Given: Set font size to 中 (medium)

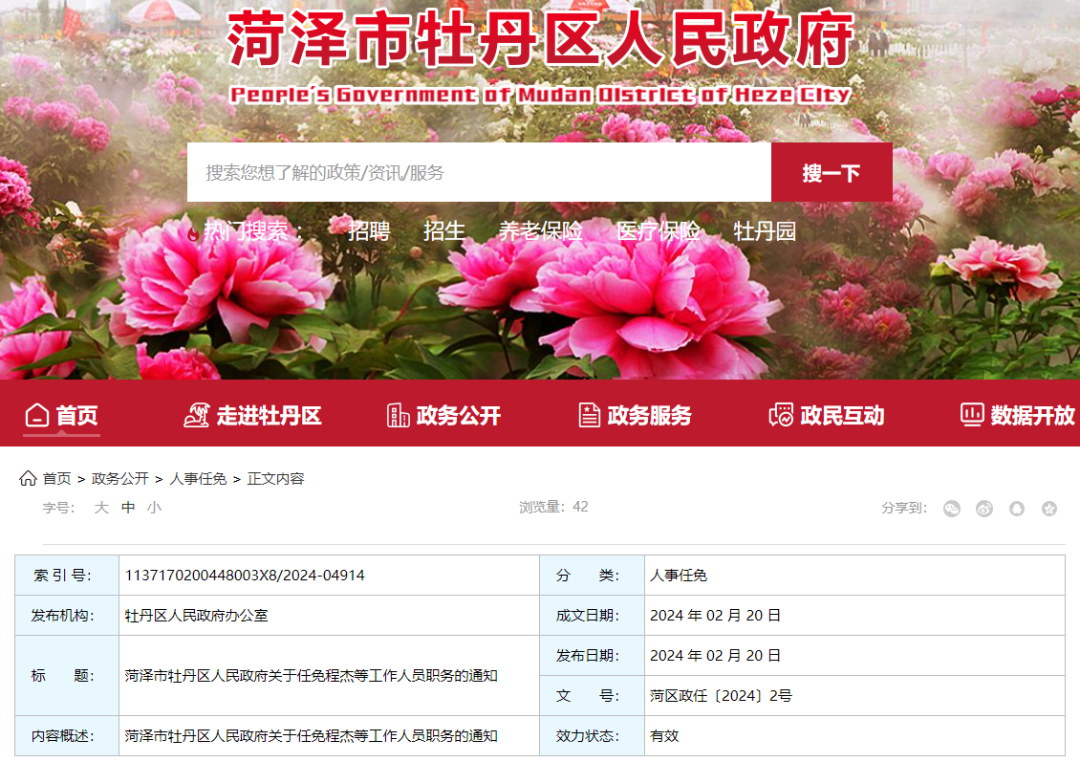Looking at the screenshot, I should [128, 508].
